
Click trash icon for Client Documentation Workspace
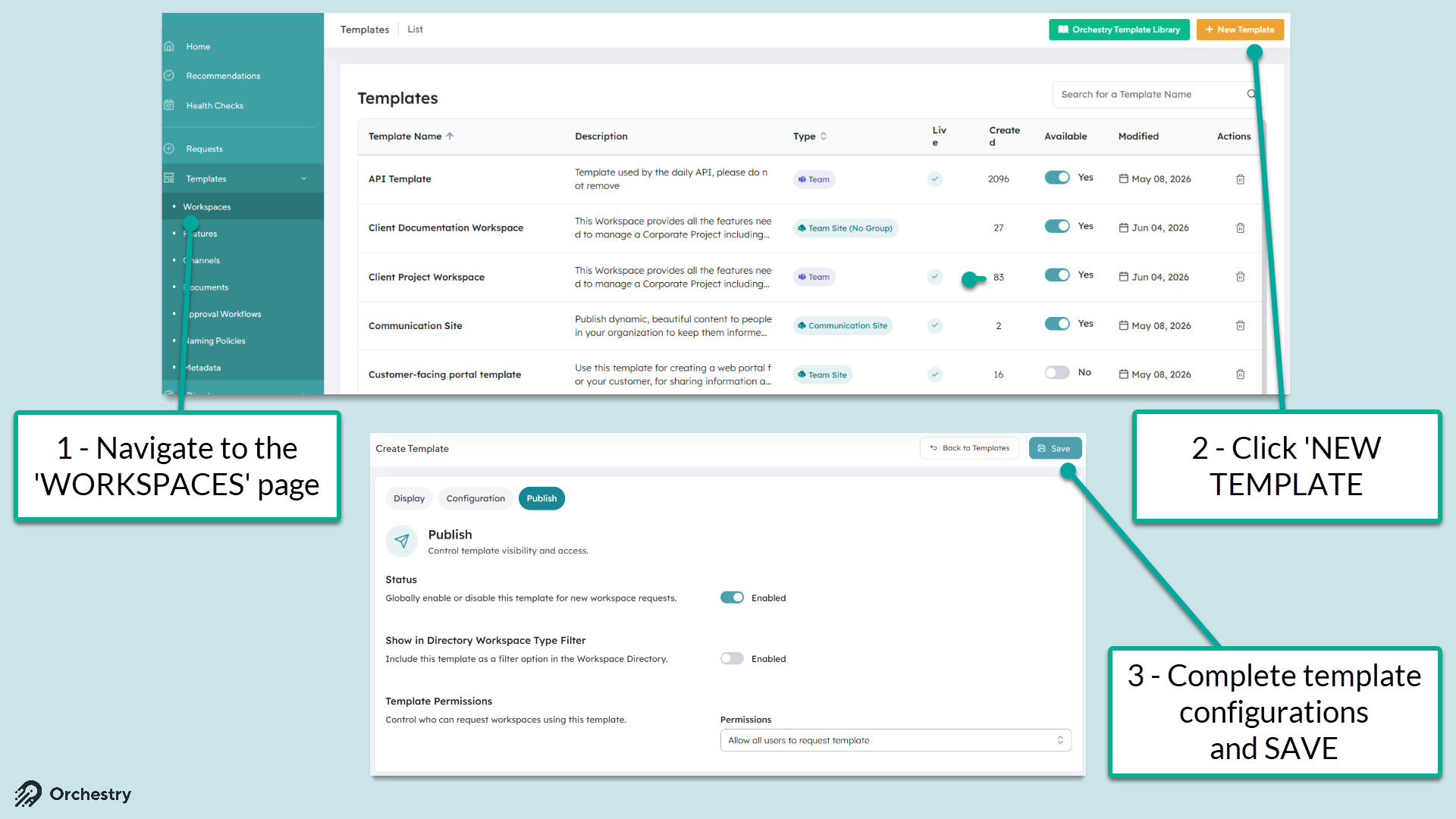1240,228
